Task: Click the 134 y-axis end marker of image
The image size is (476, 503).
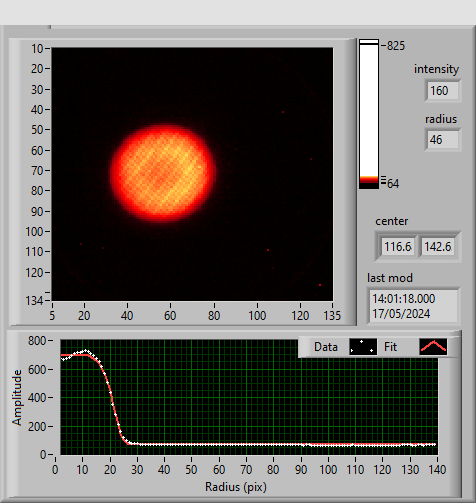Action: click(34, 301)
